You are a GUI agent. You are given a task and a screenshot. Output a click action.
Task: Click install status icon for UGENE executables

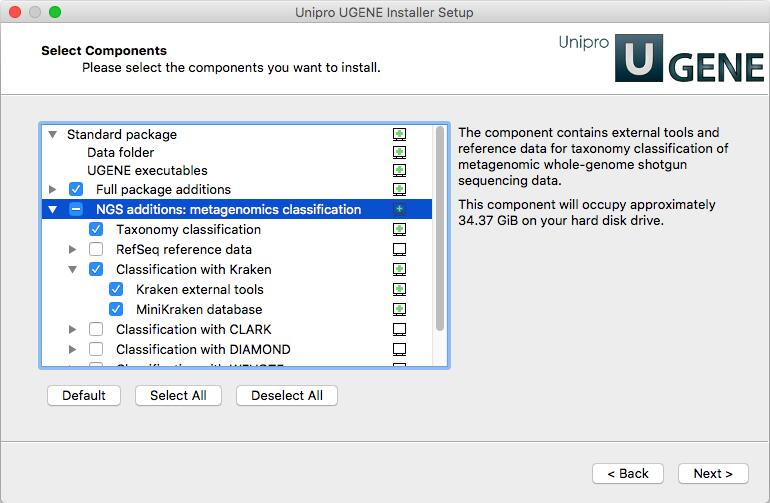(x=399, y=170)
